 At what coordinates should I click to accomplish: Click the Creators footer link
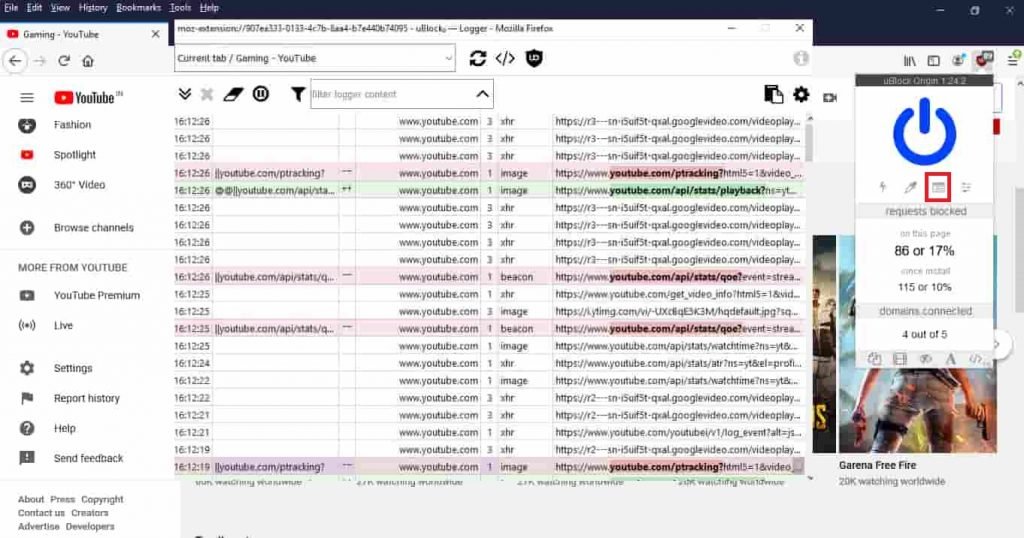(x=89, y=513)
